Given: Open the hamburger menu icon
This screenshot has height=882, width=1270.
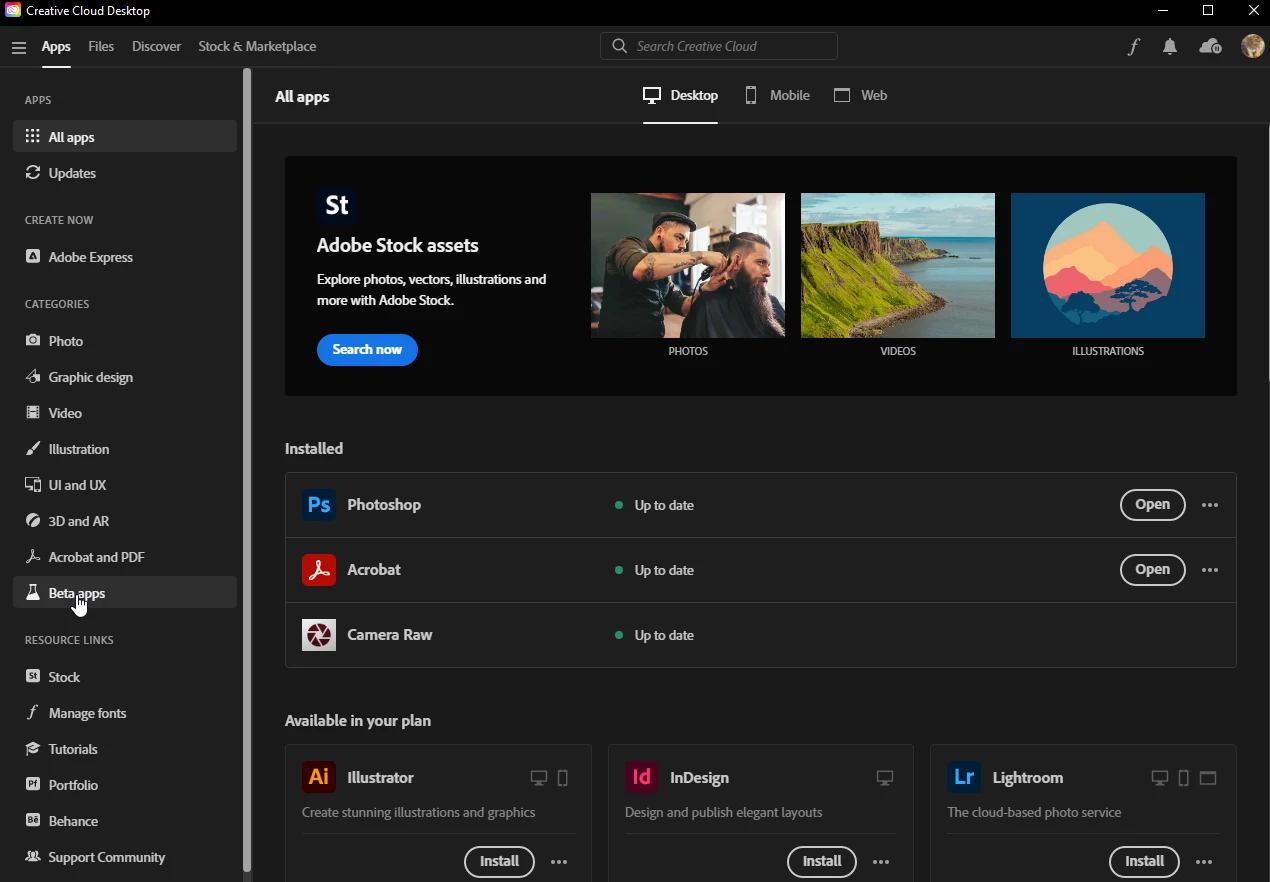Looking at the screenshot, I should (x=19, y=47).
